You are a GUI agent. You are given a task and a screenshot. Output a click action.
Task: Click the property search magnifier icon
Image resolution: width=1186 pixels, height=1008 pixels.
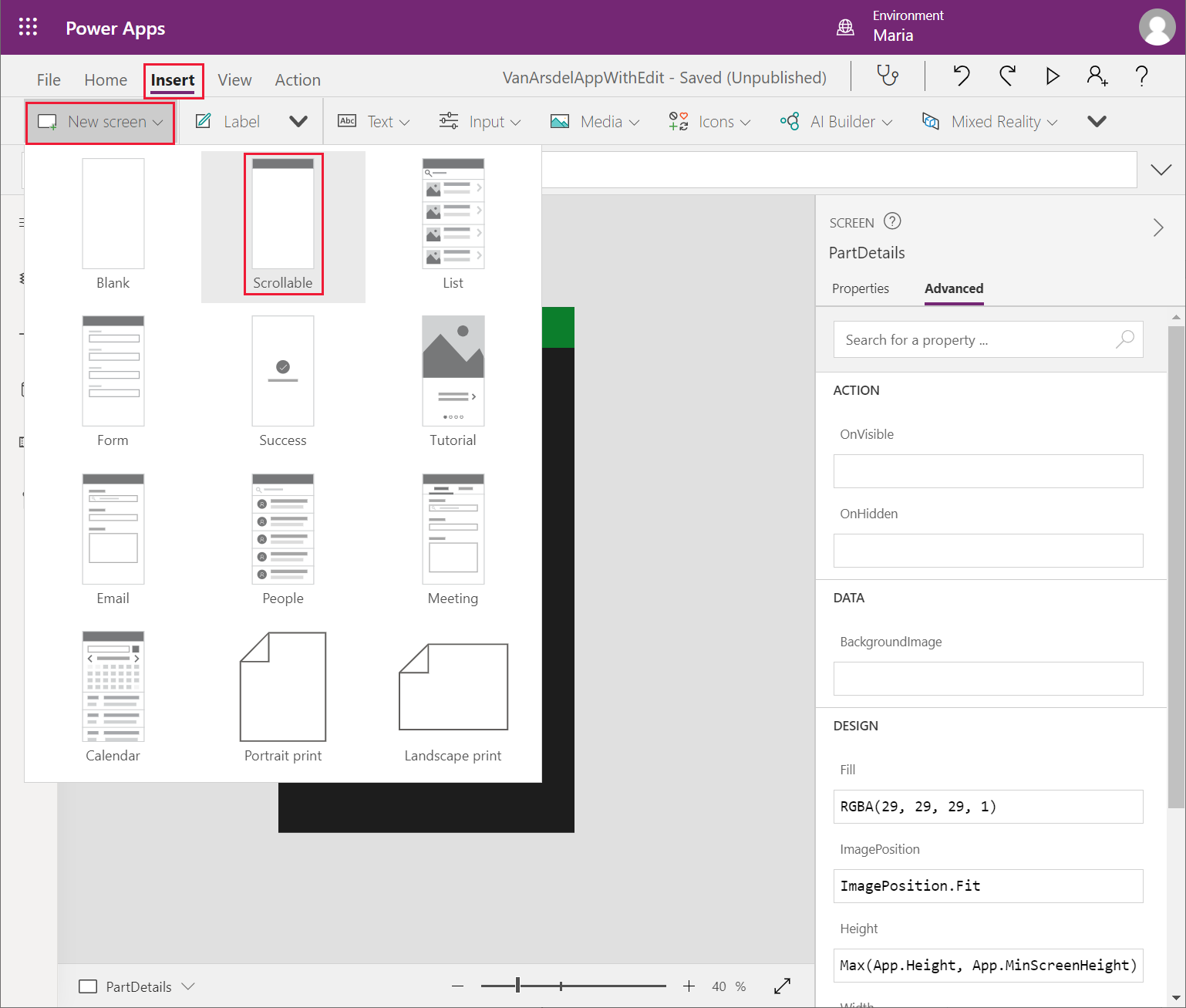coord(1125,339)
